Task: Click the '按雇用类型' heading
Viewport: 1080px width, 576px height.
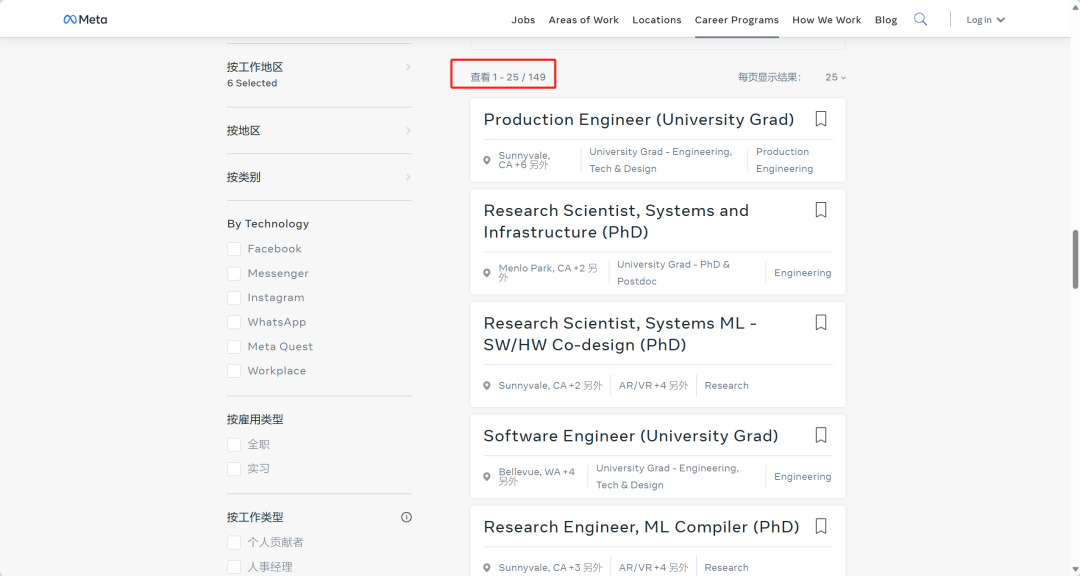Action: 255,419
